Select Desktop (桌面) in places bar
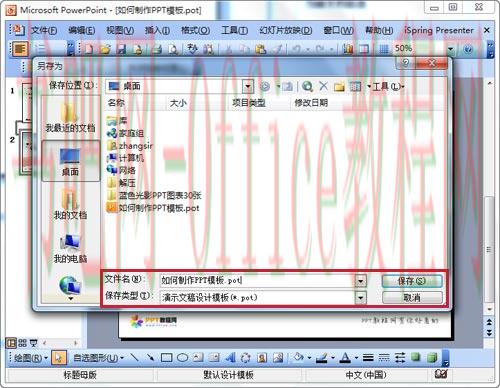Screen dimensions: 500x388 70,161
